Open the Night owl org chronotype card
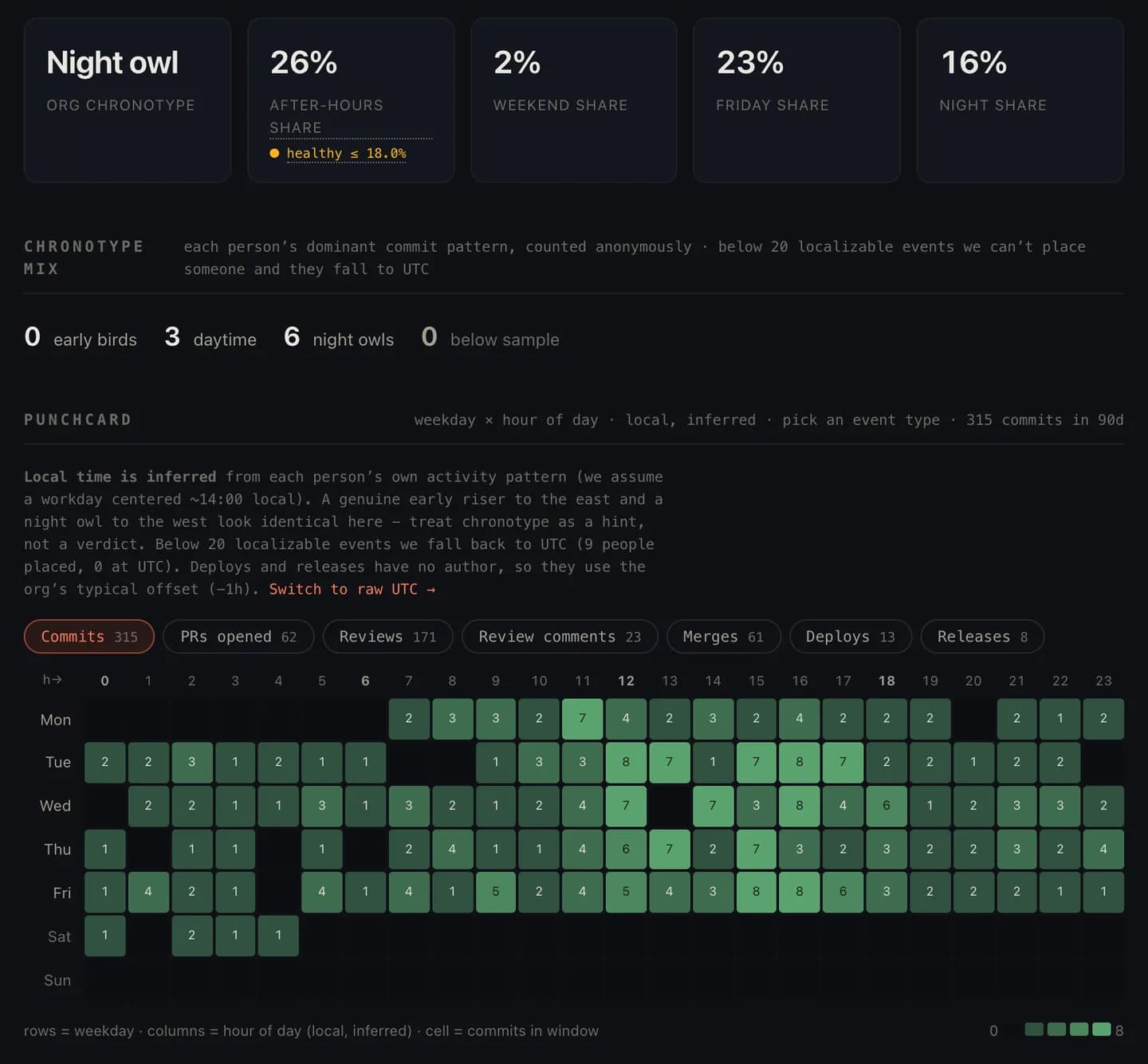 [128, 100]
